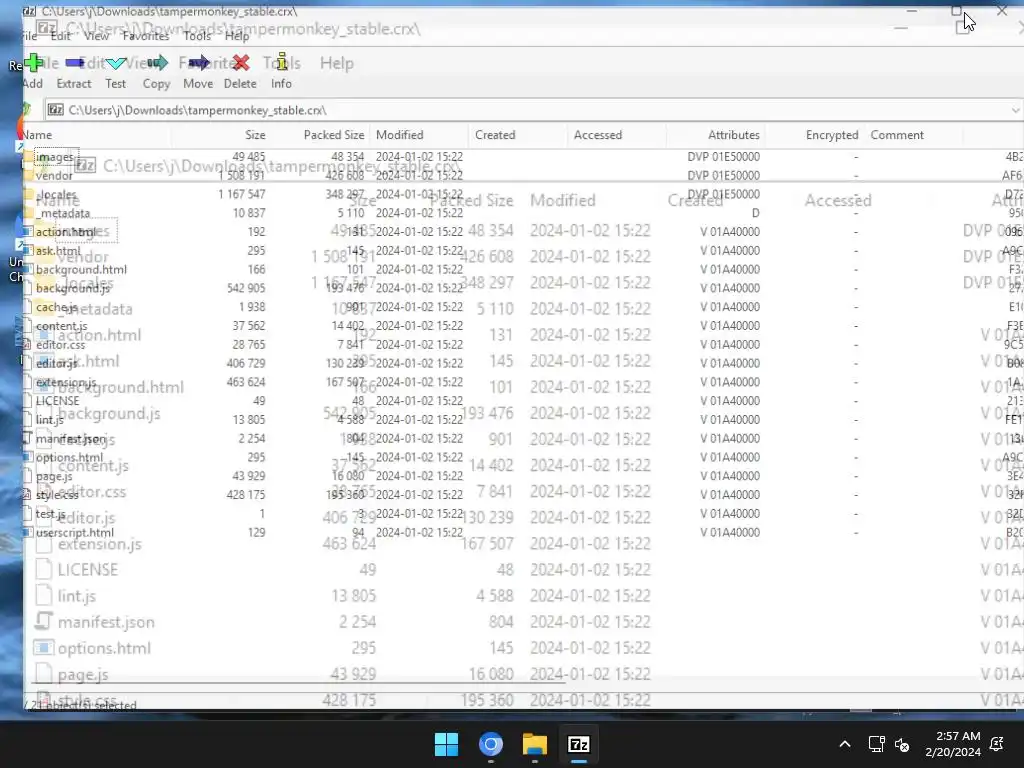The image size is (1024, 768).
Task: Open the File menu
Action: [30, 36]
